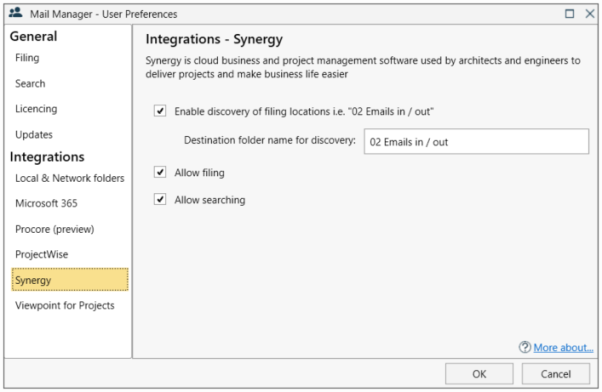The image size is (602, 392).
Task: Confirm settings with the OK button
Action: [x=479, y=374]
